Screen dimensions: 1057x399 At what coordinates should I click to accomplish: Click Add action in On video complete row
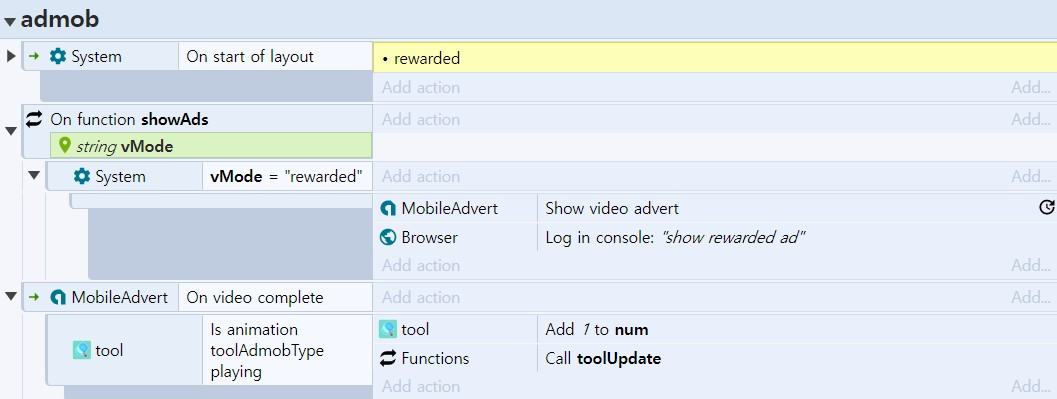[x=421, y=297]
